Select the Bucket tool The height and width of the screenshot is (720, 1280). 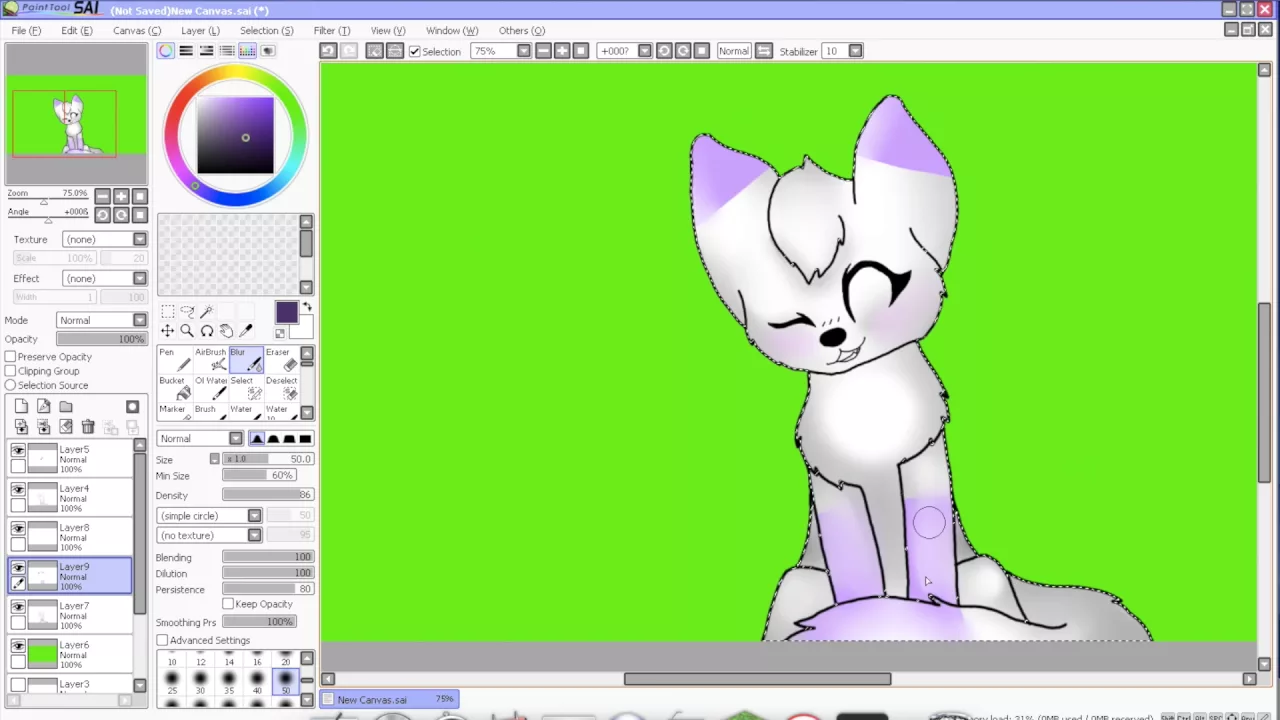pyautogui.click(x=175, y=388)
